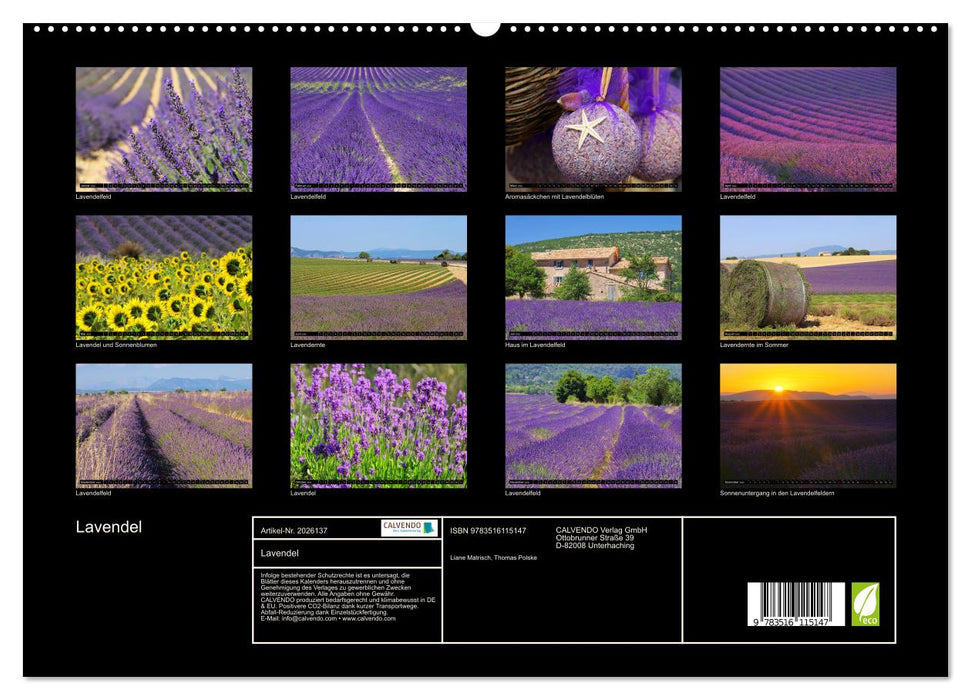This screenshot has width=971, height=700.
Task: Expand the publisher address block
Action: point(600,535)
